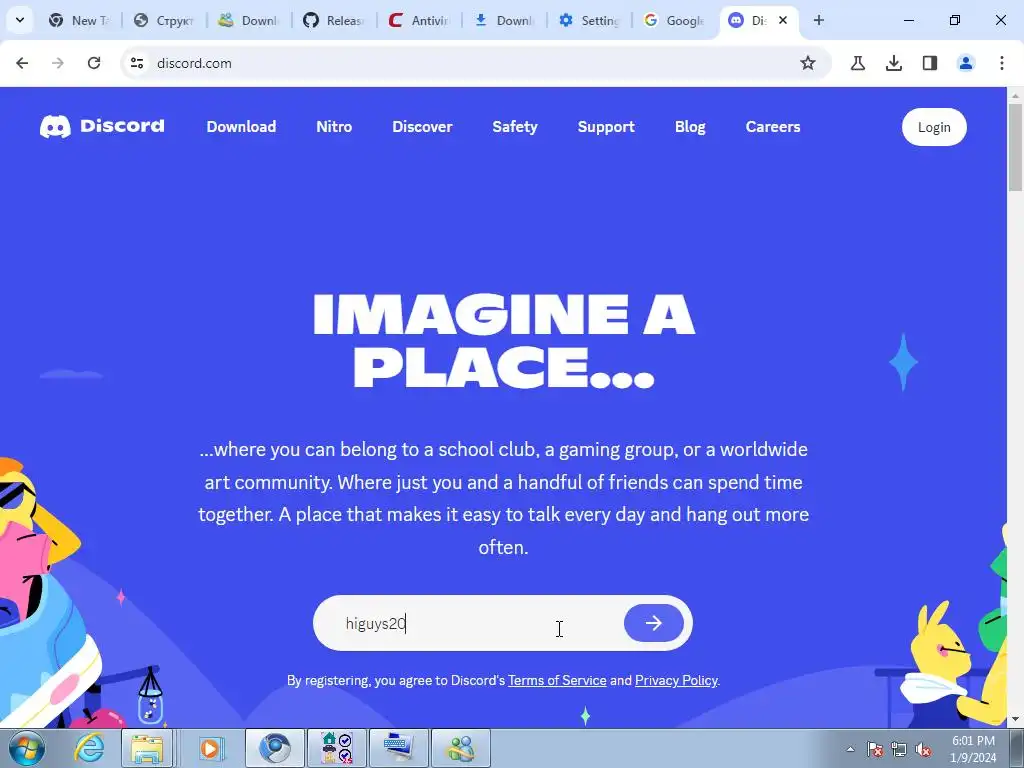The image size is (1024, 768).
Task: Open the Safety navigation link
Action: (x=515, y=127)
